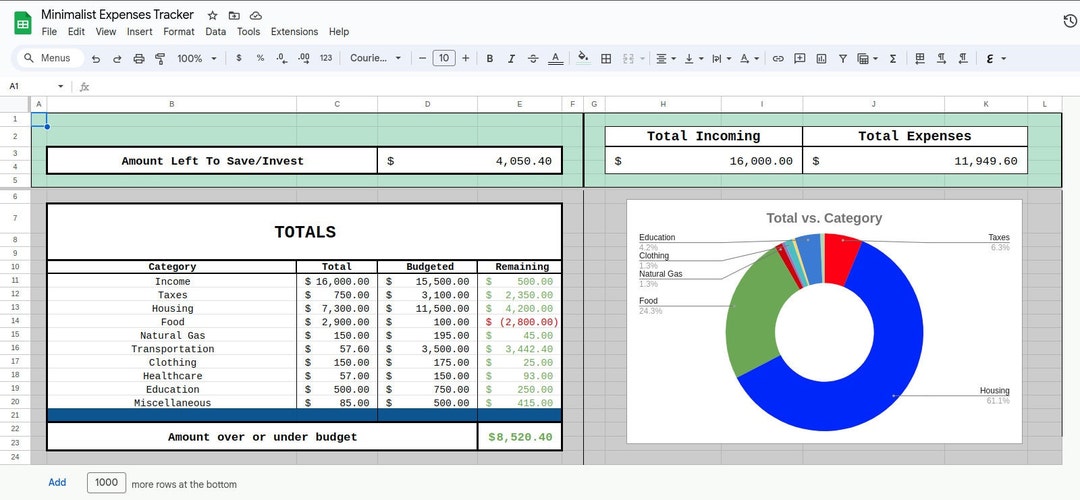Image resolution: width=1080 pixels, height=500 pixels.
Task: Insert a chart
Action: pos(821,59)
